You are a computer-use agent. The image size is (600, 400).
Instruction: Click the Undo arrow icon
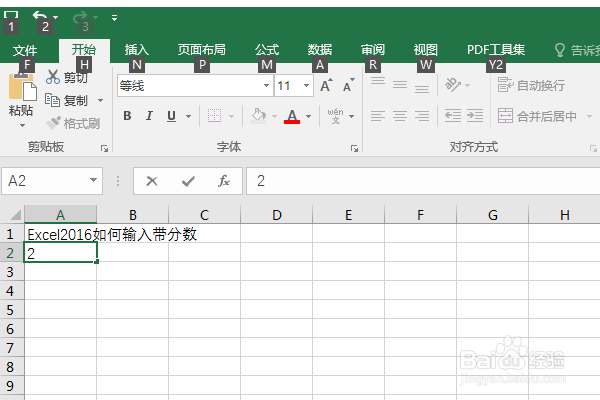click(40, 16)
